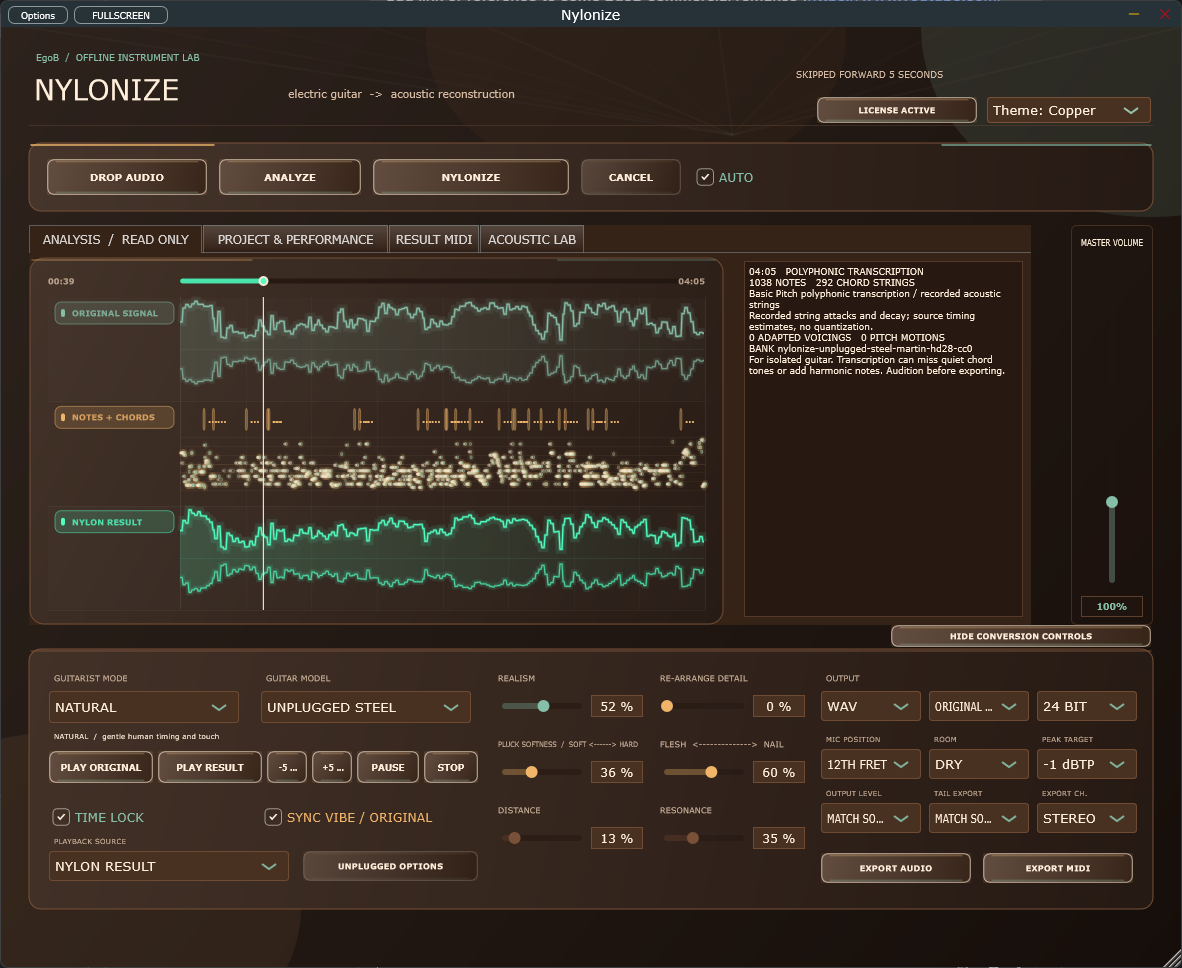Skip back with the -5 button
The width and height of the screenshot is (1182, 968).
click(x=286, y=767)
